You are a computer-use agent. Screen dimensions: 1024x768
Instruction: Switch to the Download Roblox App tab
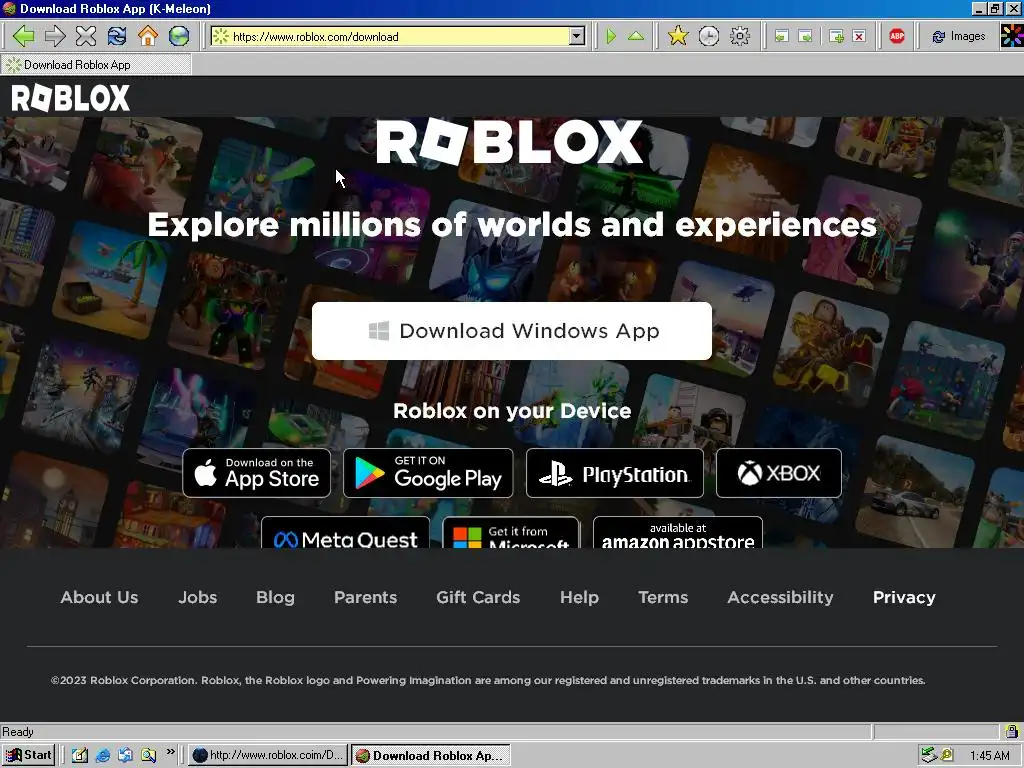(x=96, y=65)
